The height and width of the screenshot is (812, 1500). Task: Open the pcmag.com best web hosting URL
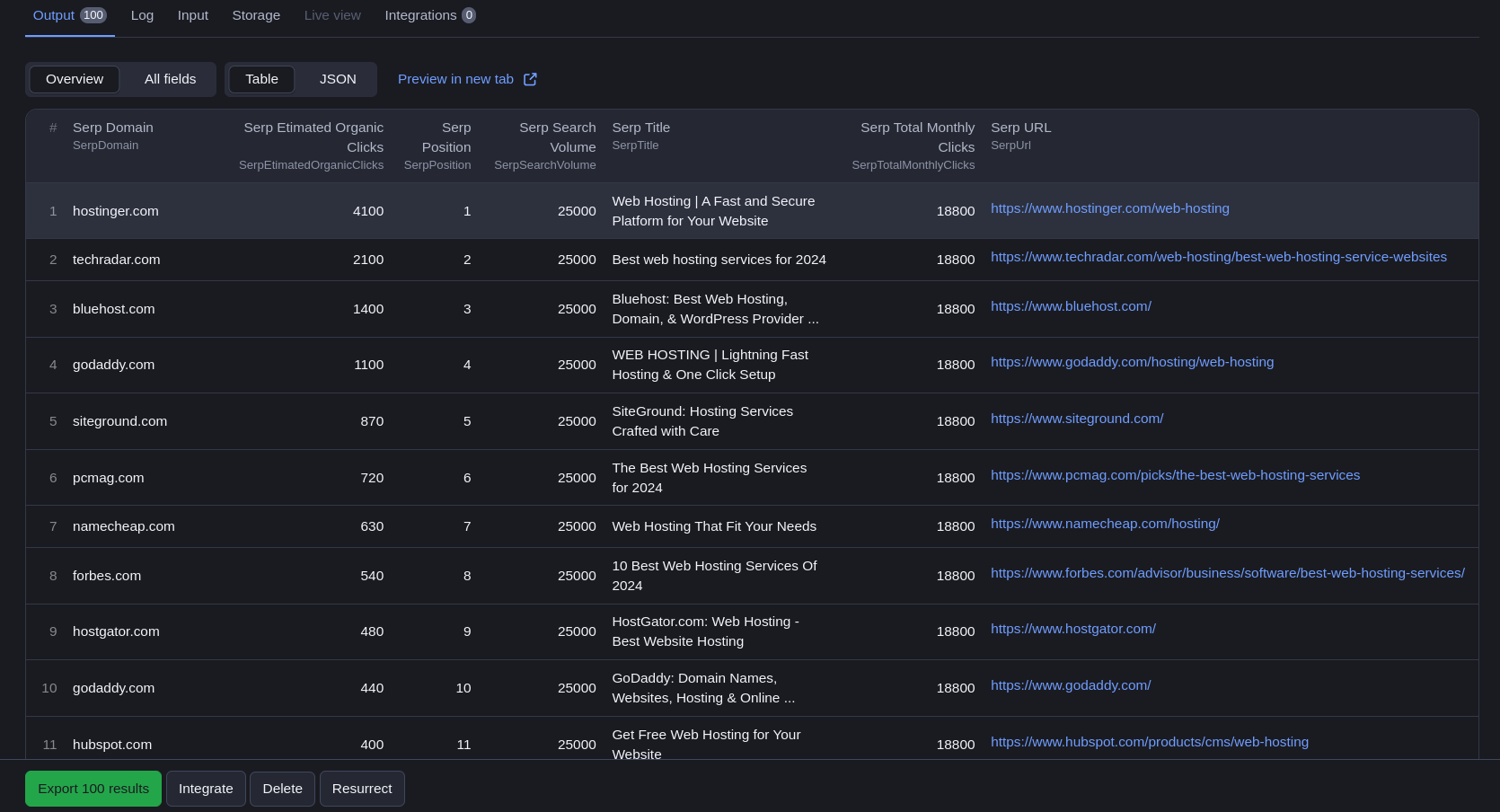point(1175,475)
